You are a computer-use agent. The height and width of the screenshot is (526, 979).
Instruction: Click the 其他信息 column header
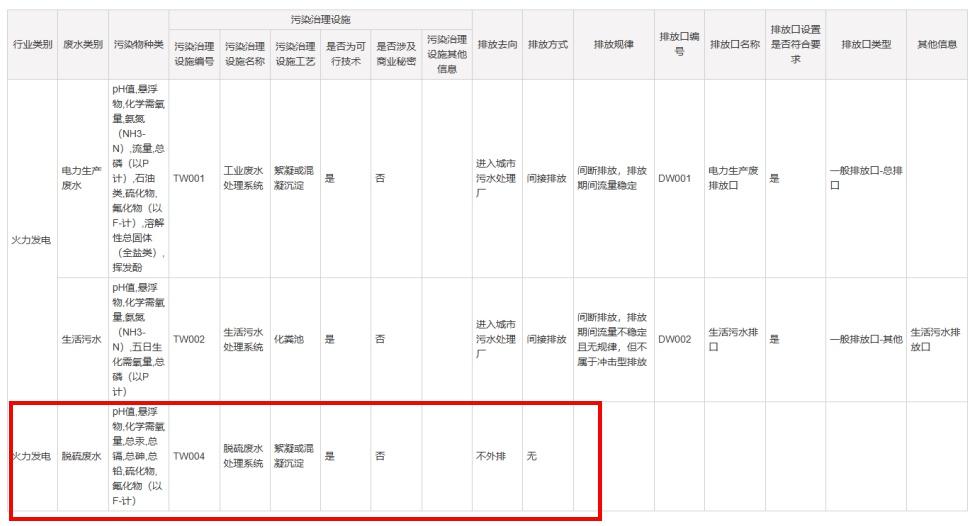point(937,44)
